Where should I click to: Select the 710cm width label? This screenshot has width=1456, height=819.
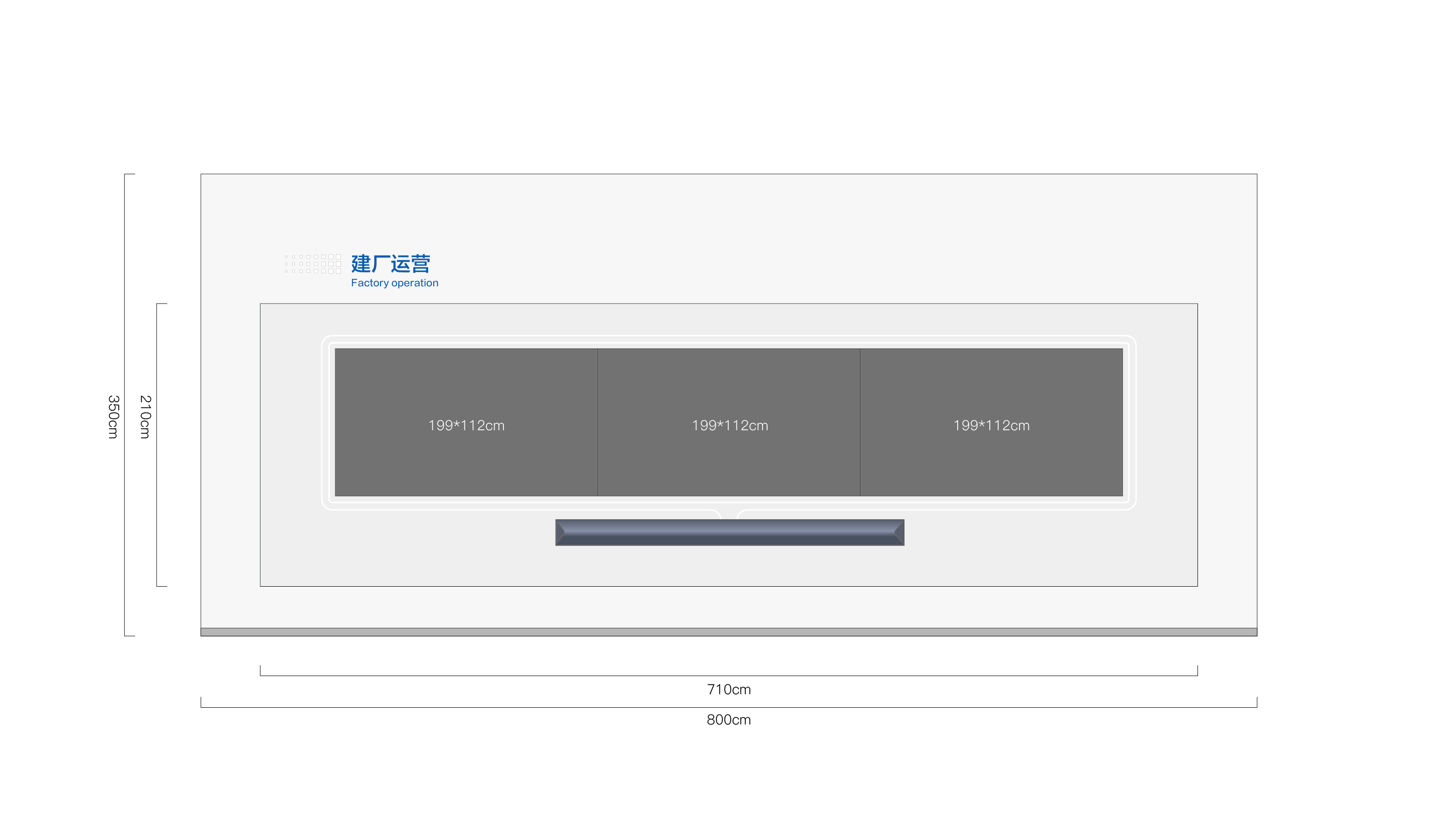[728, 690]
